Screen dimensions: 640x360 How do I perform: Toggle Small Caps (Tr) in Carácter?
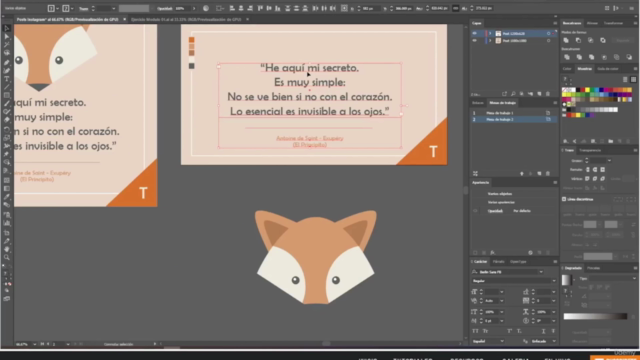(x=485, y=331)
